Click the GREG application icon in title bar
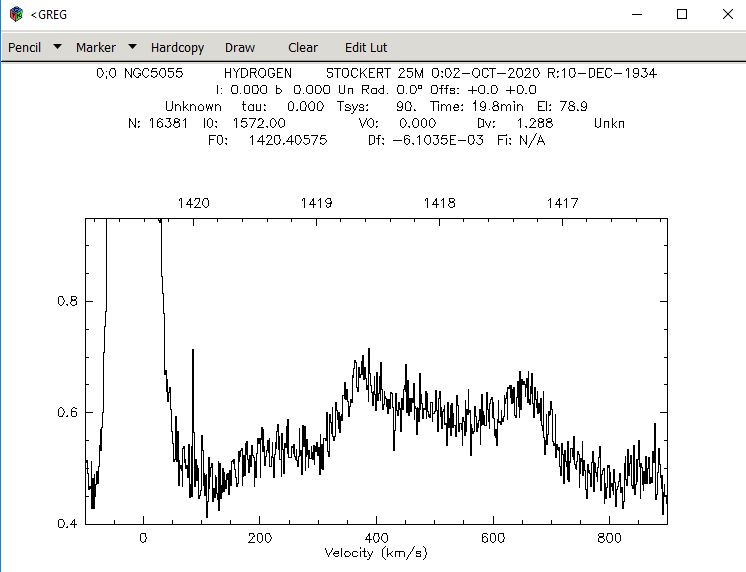 pos(16,14)
